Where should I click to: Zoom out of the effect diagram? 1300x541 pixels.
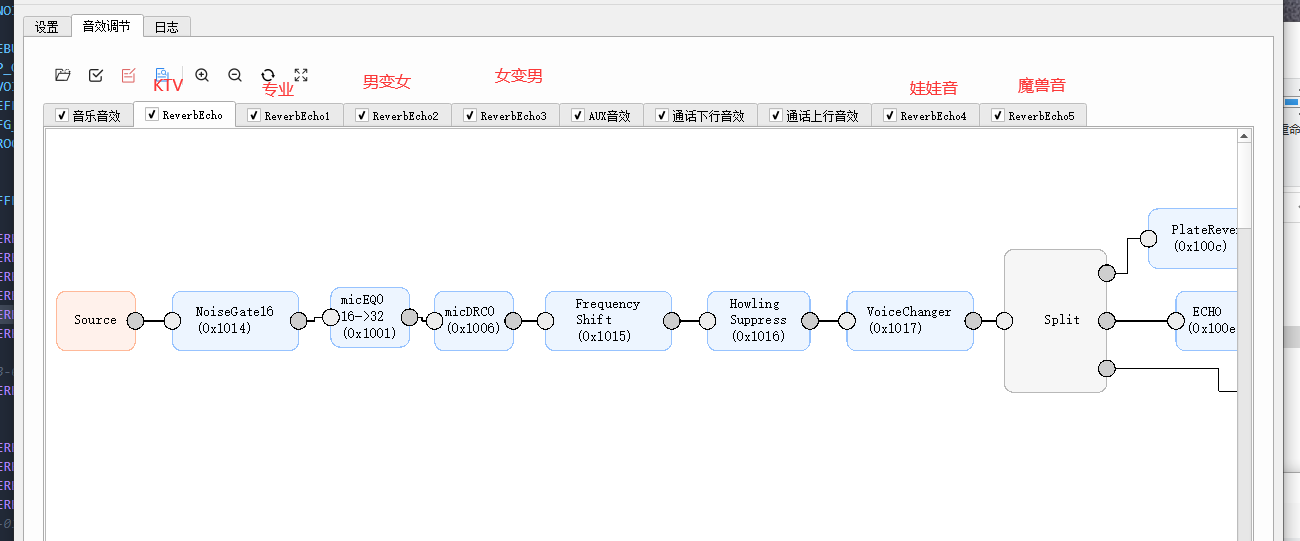click(235, 75)
